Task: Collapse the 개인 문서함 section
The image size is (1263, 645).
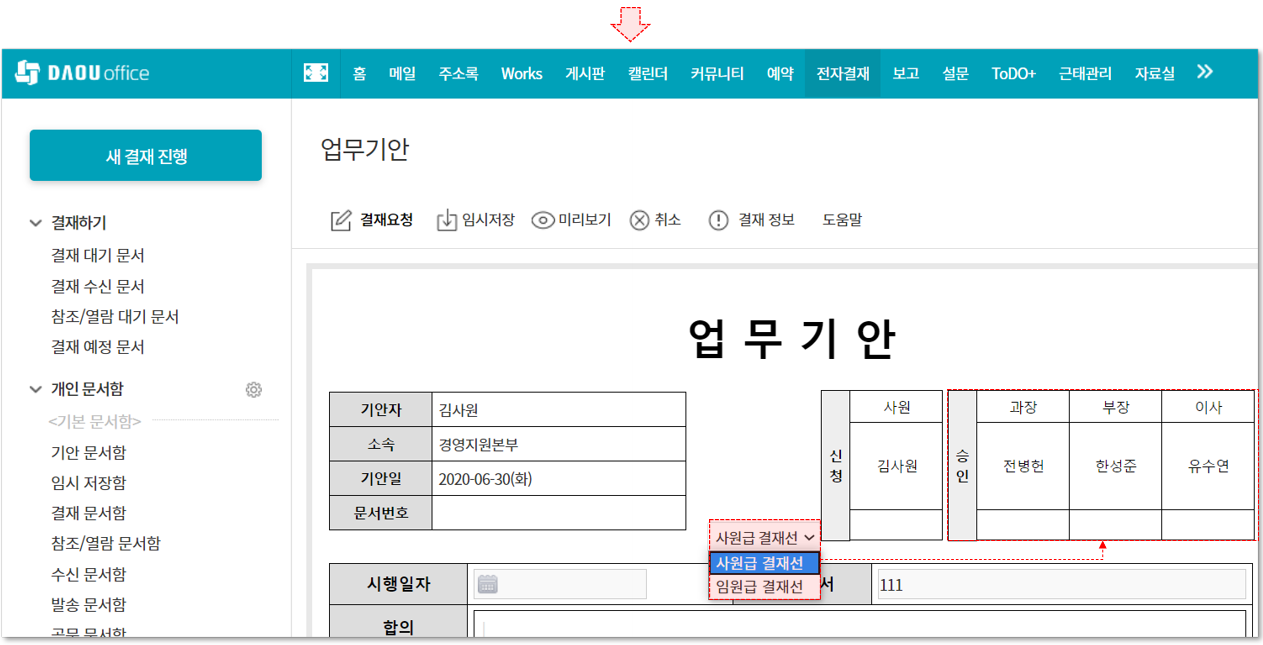Action: [x=37, y=390]
